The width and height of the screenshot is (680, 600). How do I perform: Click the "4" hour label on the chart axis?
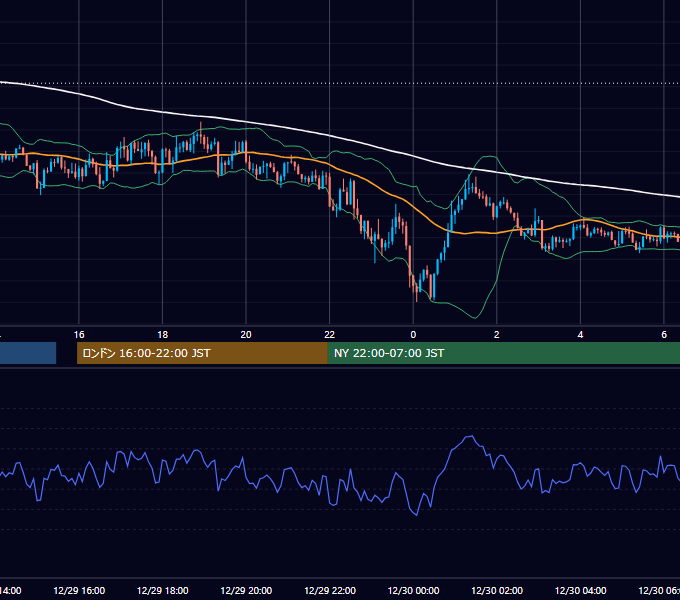580,334
